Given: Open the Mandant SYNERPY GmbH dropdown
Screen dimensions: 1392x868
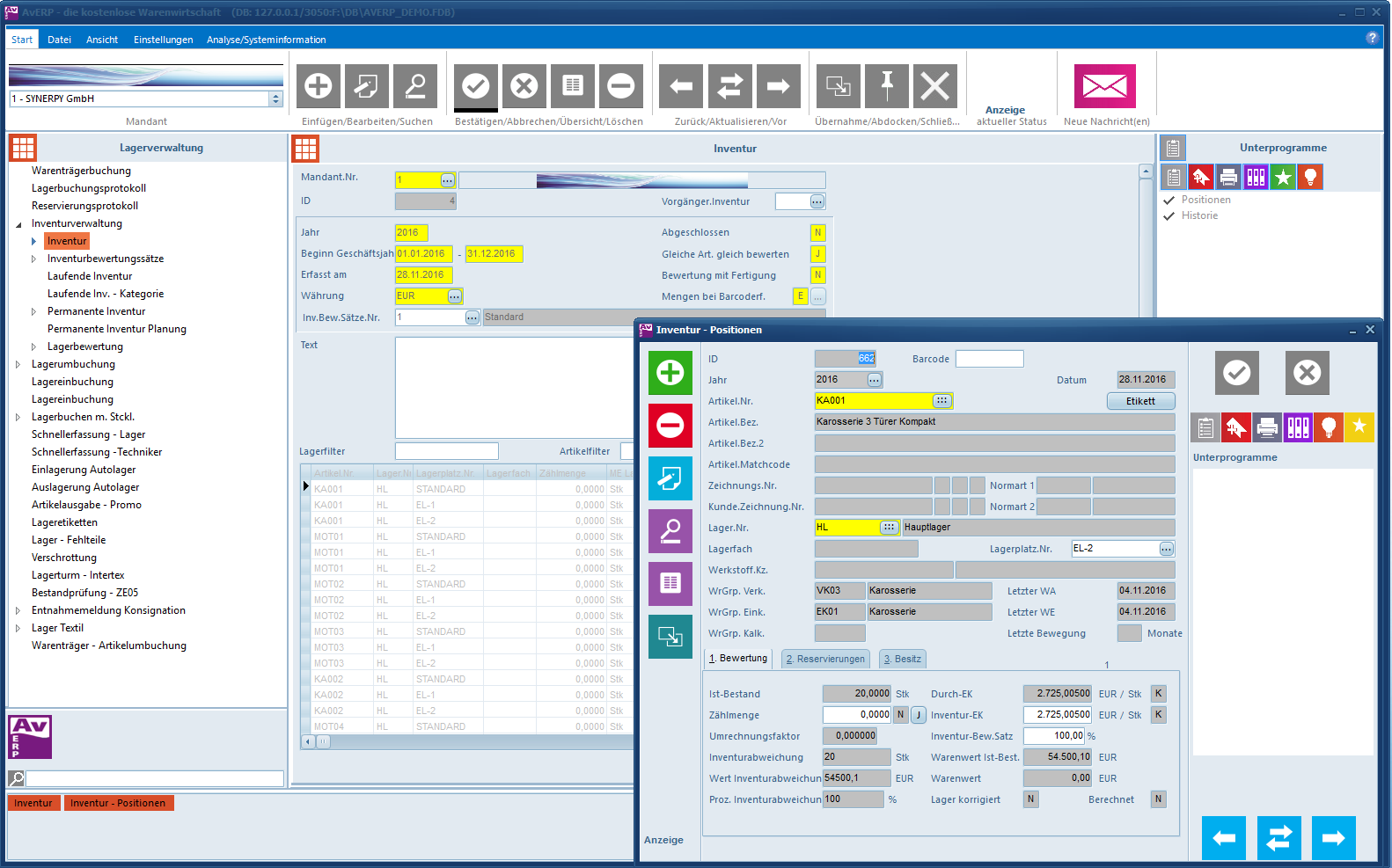Looking at the screenshot, I should [x=275, y=99].
